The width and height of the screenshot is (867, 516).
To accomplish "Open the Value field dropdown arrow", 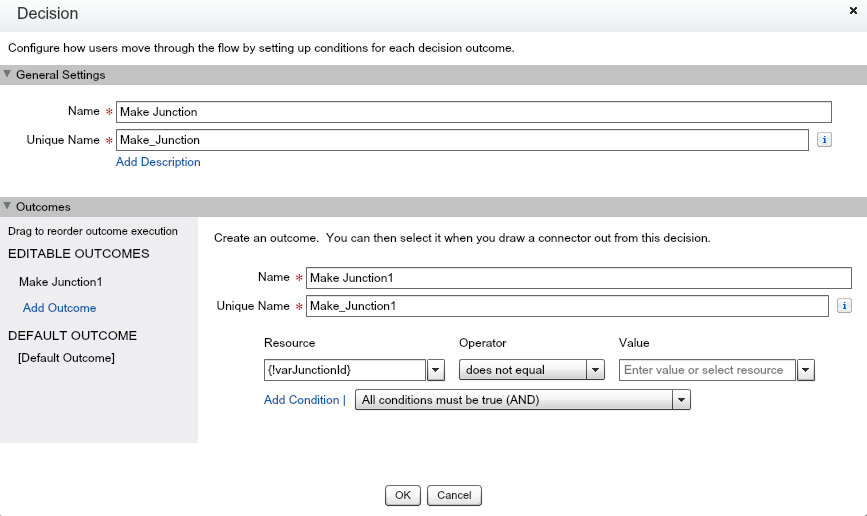I will [x=806, y=370].
